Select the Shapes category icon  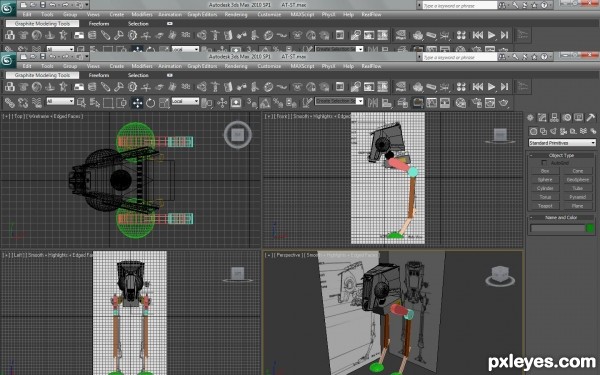click(x=543, y=131)
